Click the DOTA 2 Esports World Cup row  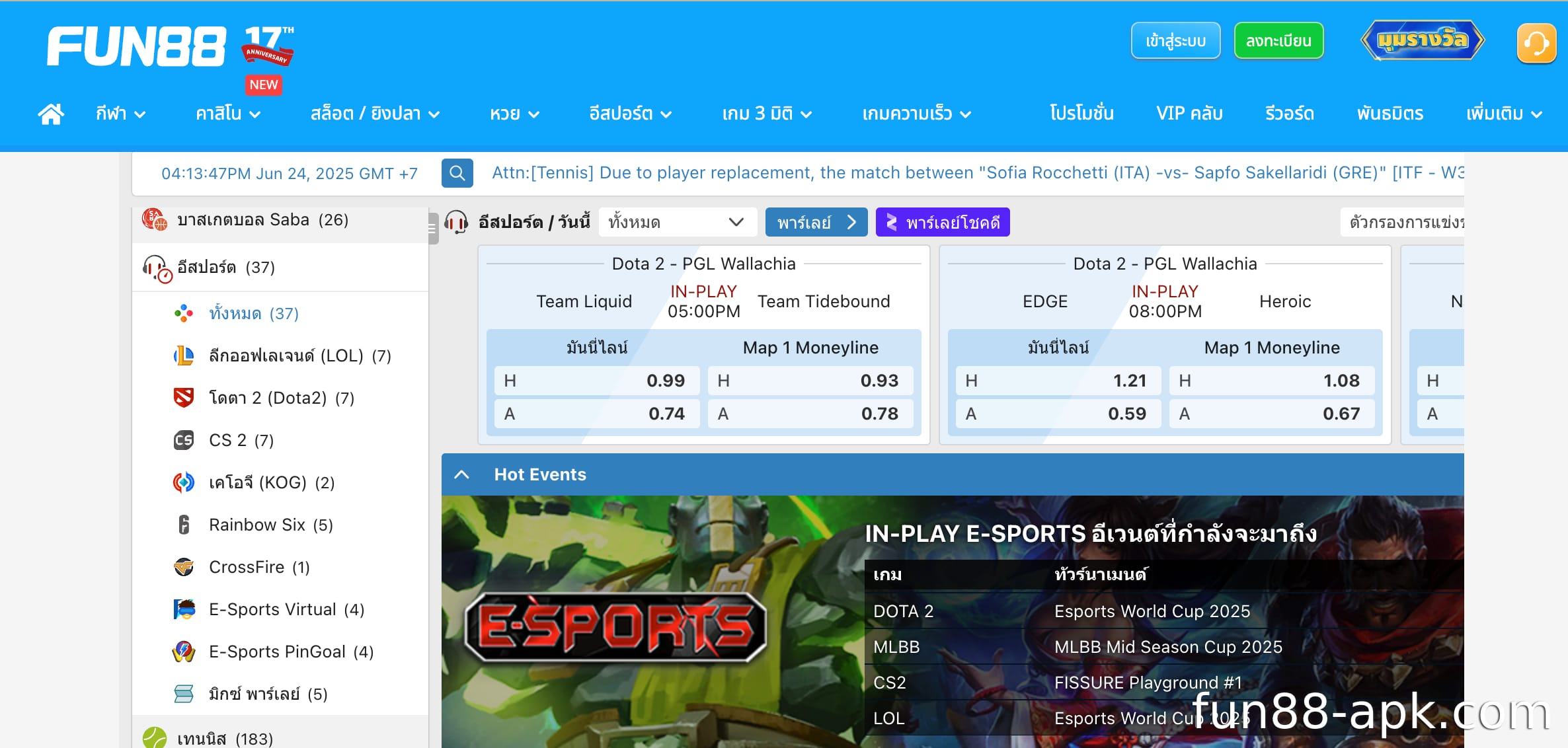coord(1164,611)
